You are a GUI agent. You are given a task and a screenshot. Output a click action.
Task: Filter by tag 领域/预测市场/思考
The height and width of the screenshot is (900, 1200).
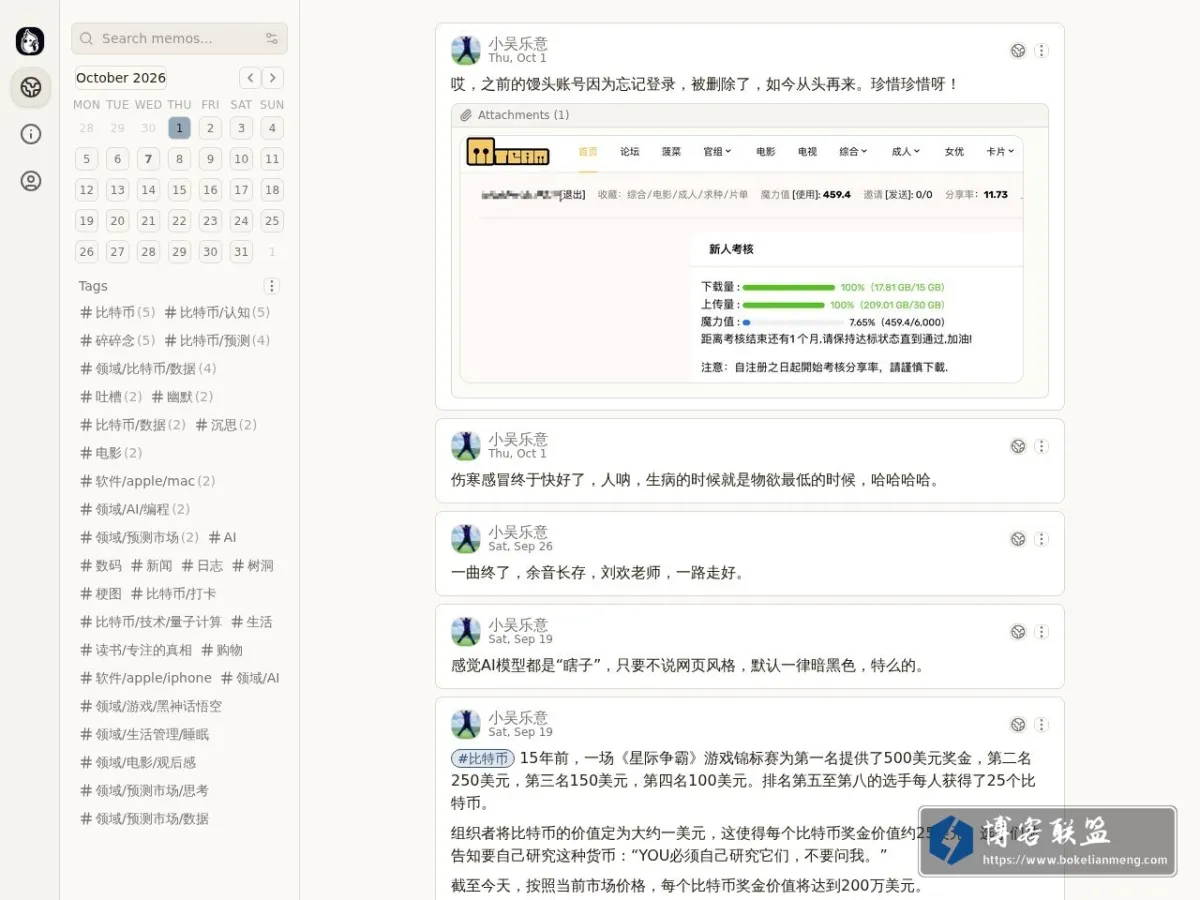[145, 790]
